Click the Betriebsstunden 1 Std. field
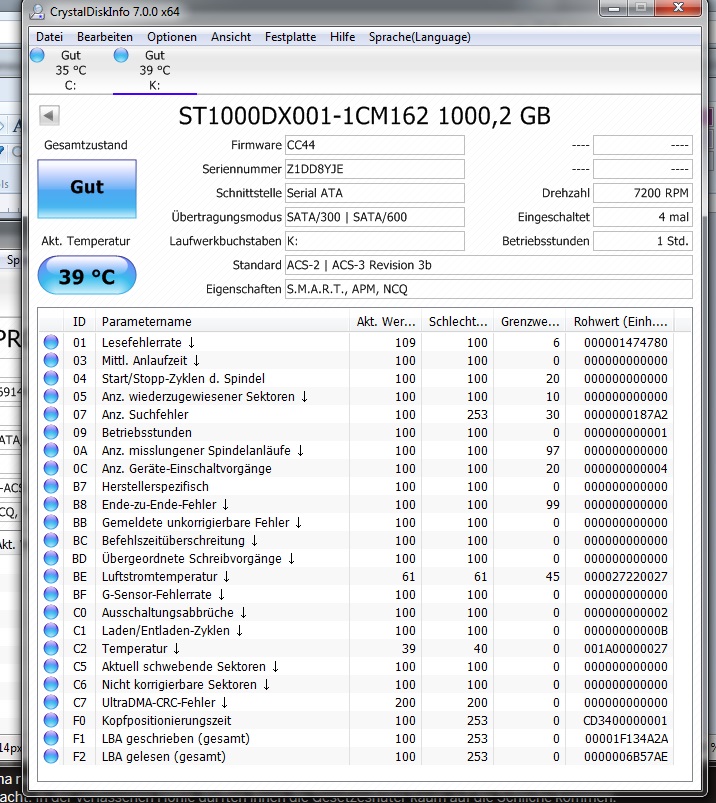 pyautogui.click(x=643, y=241)
